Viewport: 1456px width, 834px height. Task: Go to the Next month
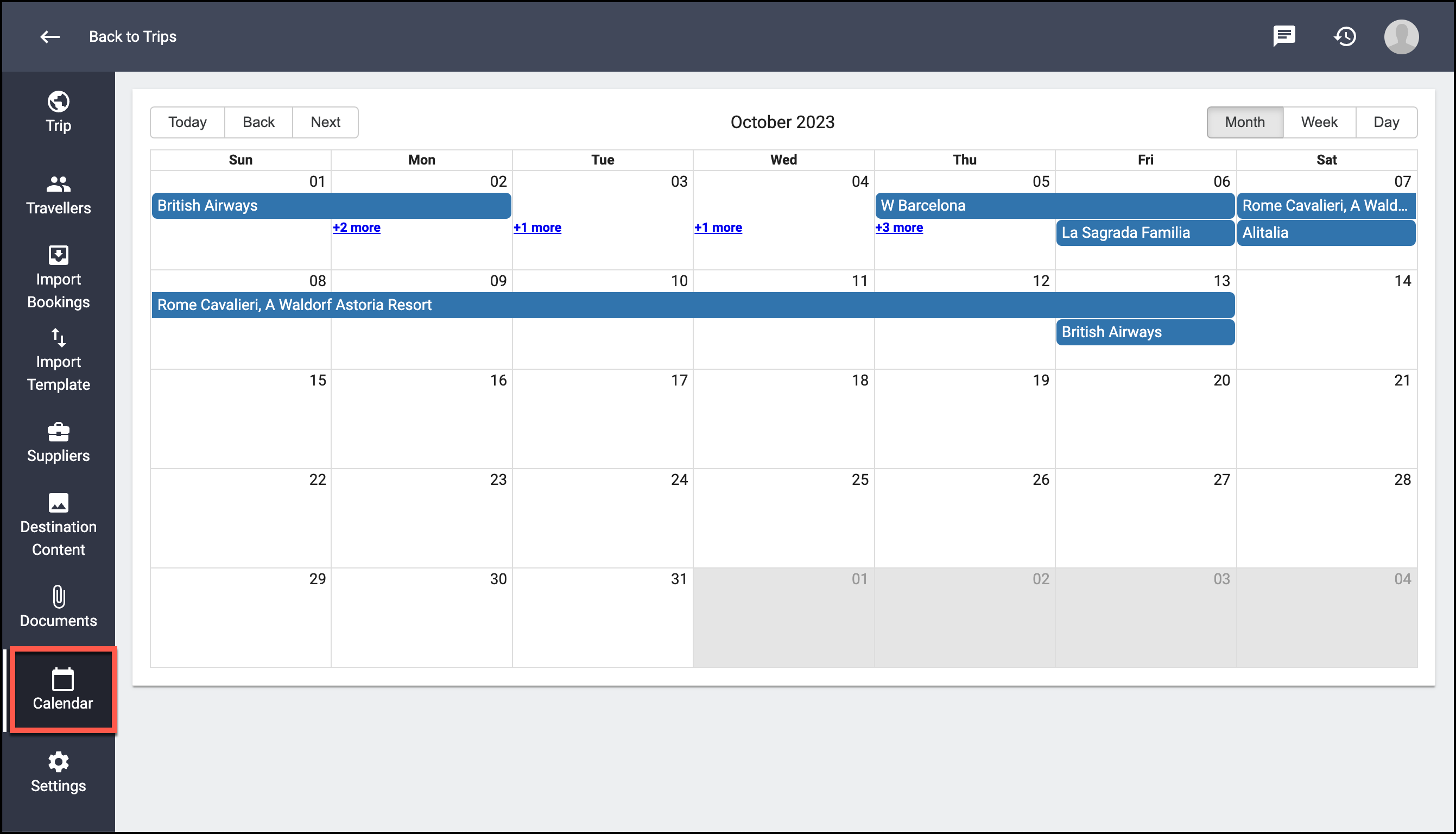click(326, 122)
